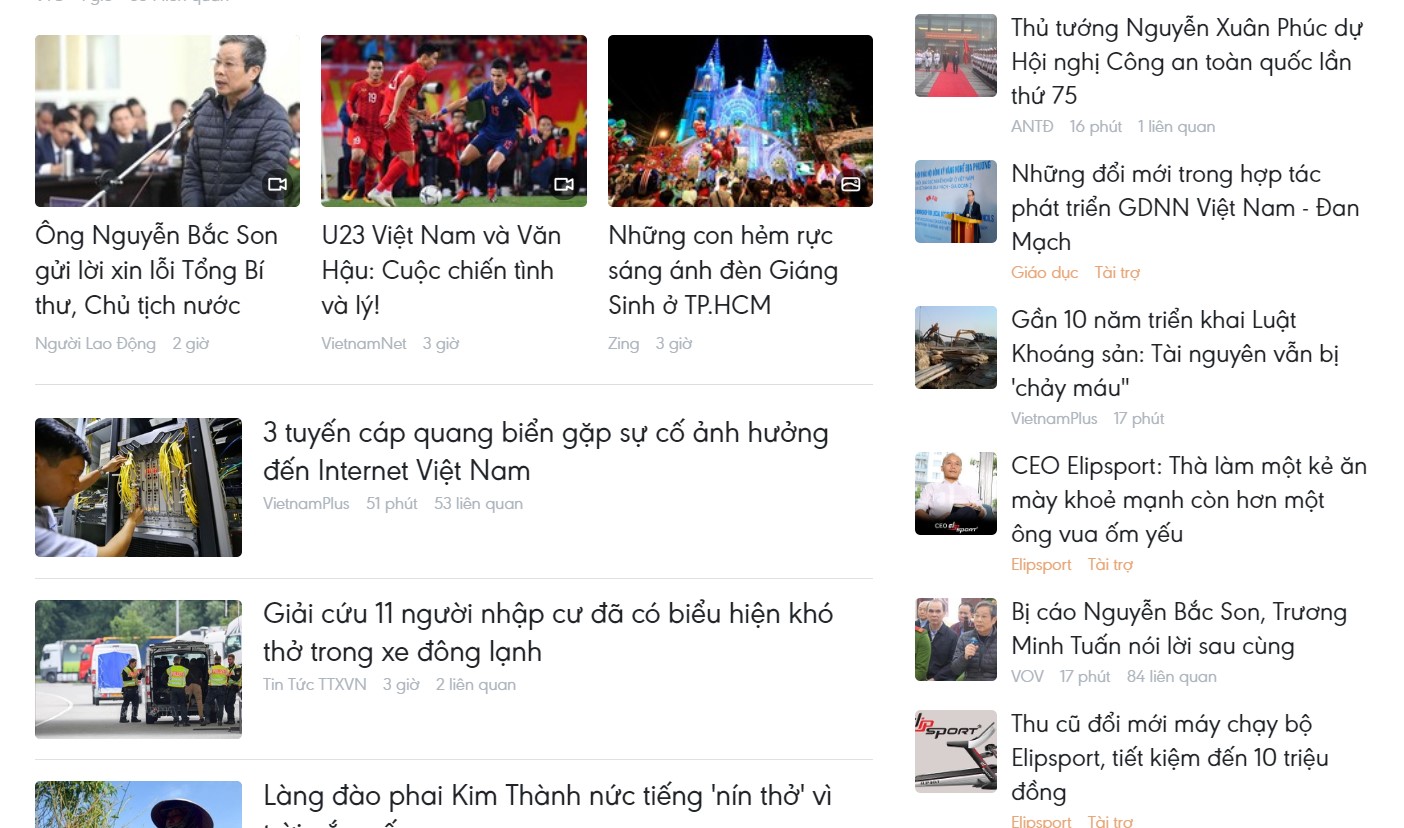Click the fiber optic cable technician thumbnail

click(x=138, y=487)
